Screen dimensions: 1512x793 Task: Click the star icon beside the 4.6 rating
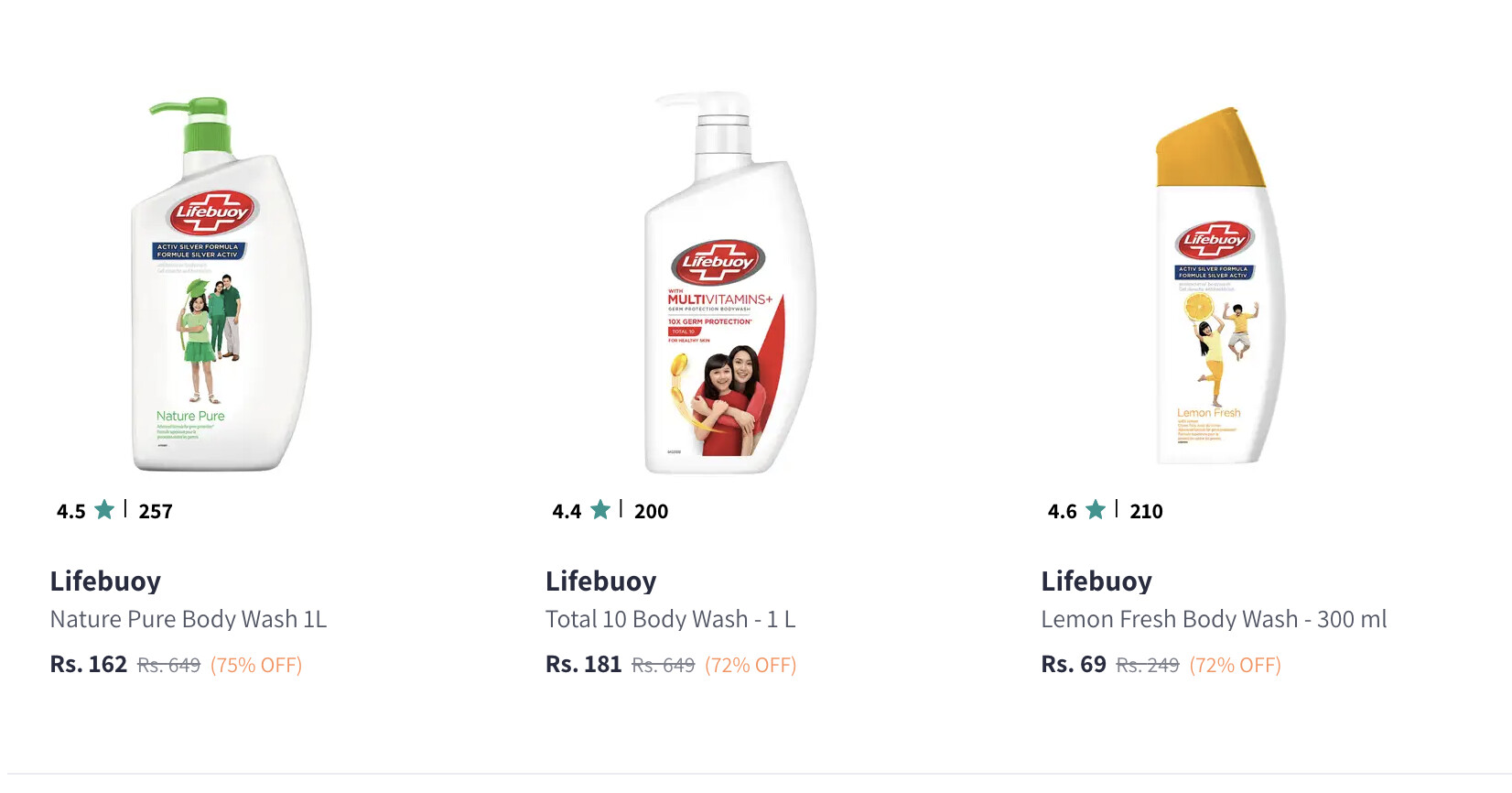[1096, 509]
